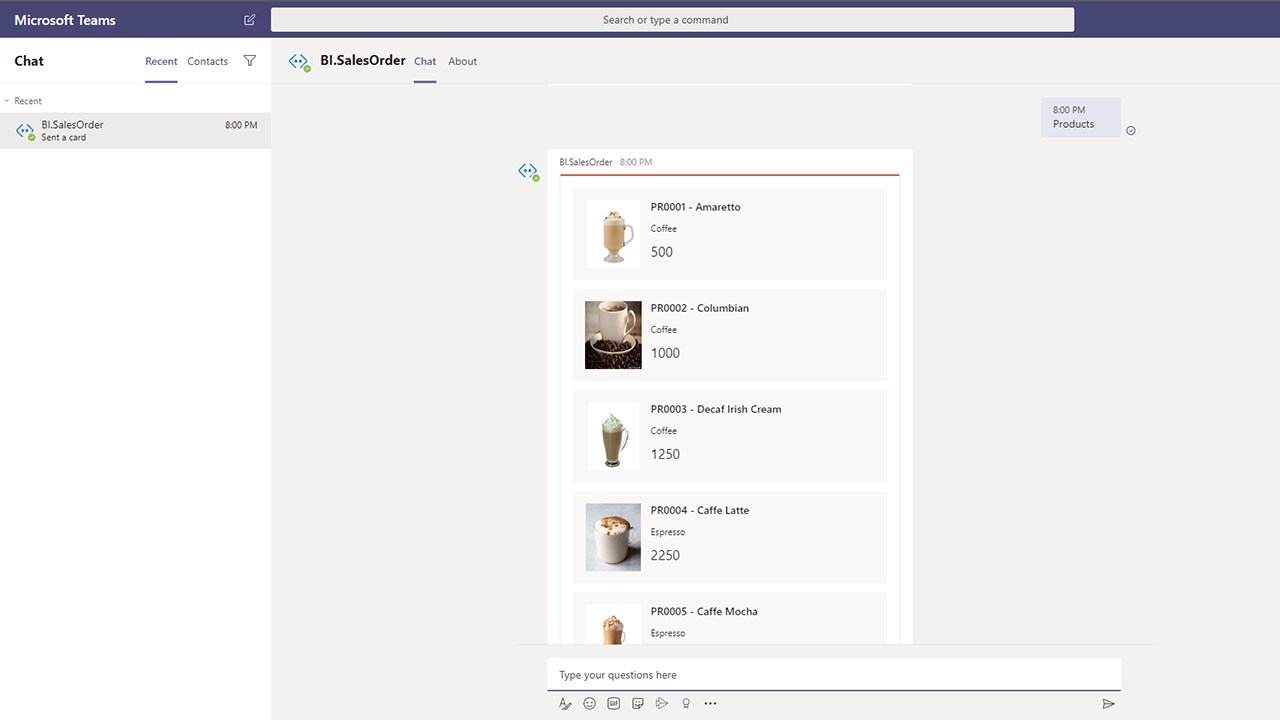Click the price 1000 value
The height and width of the screenshot is (720, 1280).
click(665, 353)
